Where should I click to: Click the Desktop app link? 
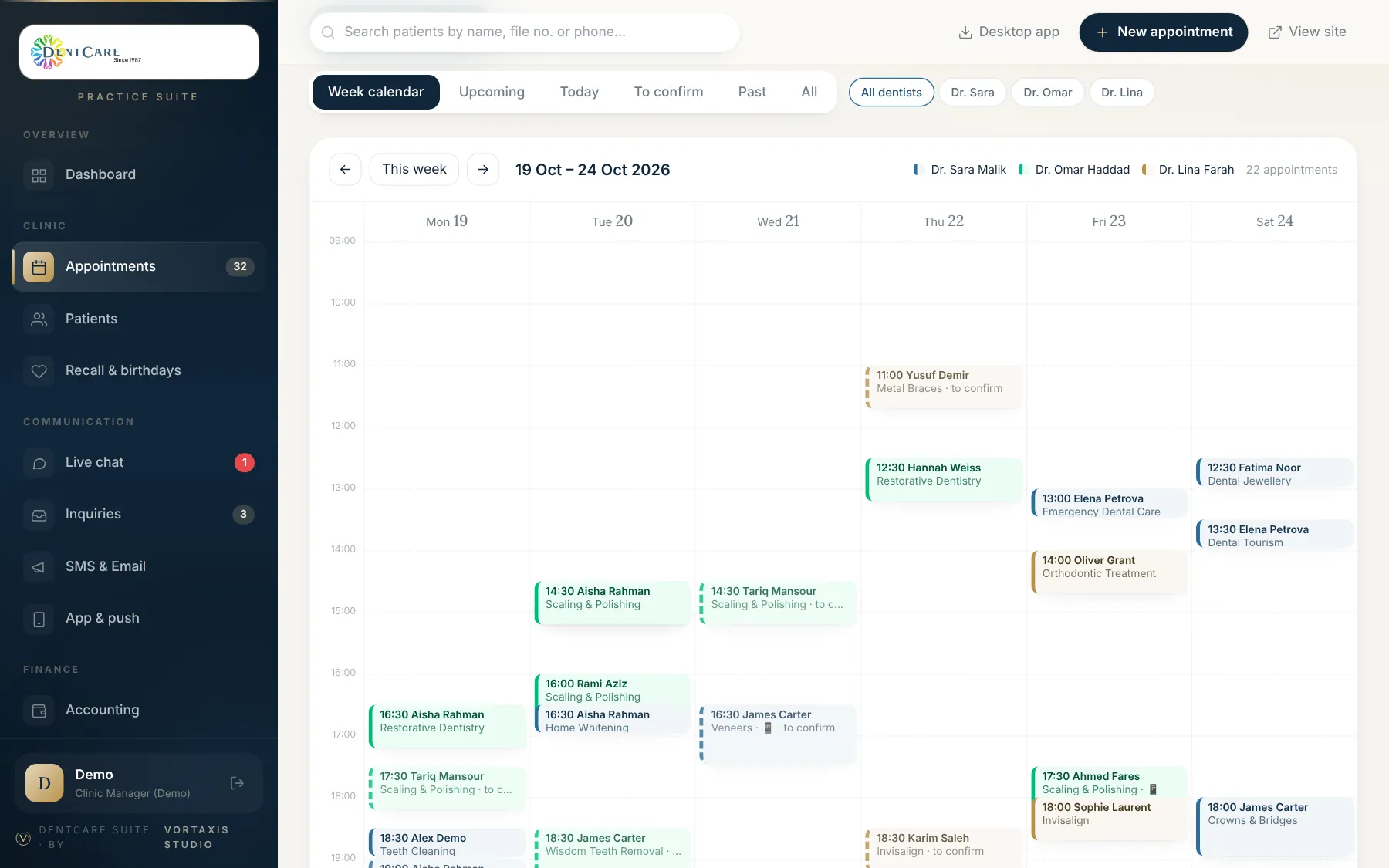click(x=1009, y=32)
